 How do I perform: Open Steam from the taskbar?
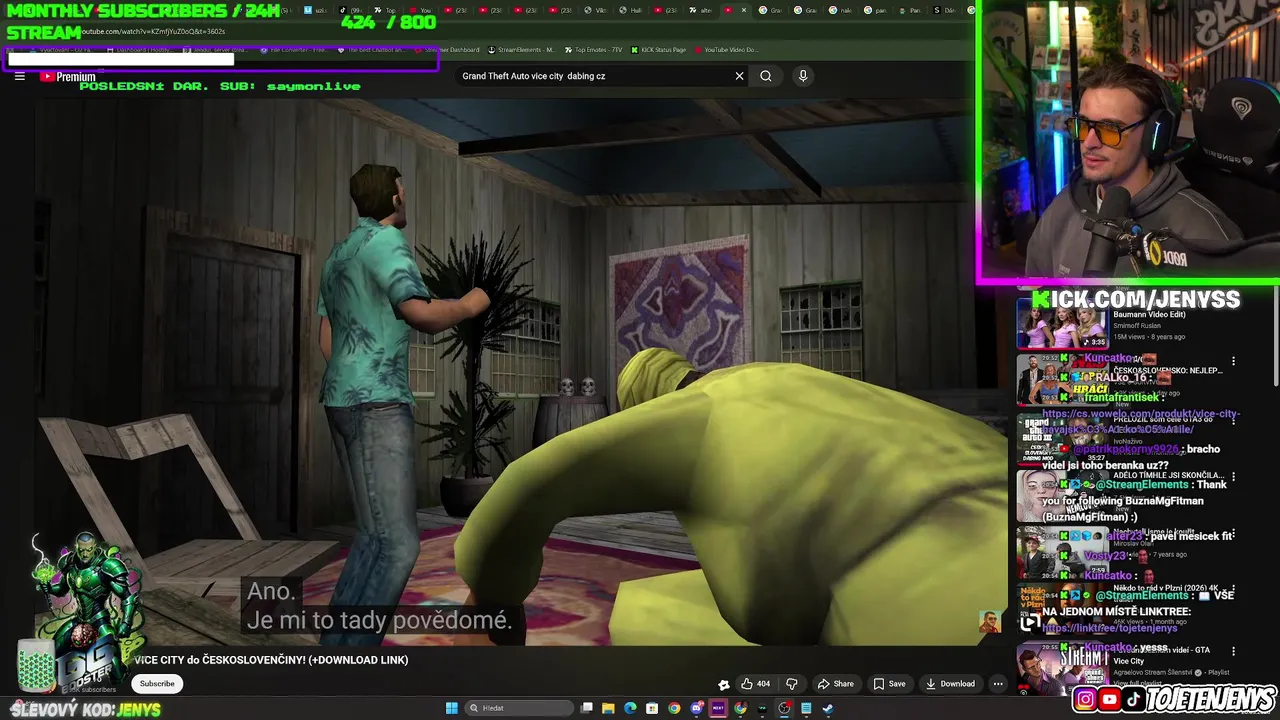827,709
